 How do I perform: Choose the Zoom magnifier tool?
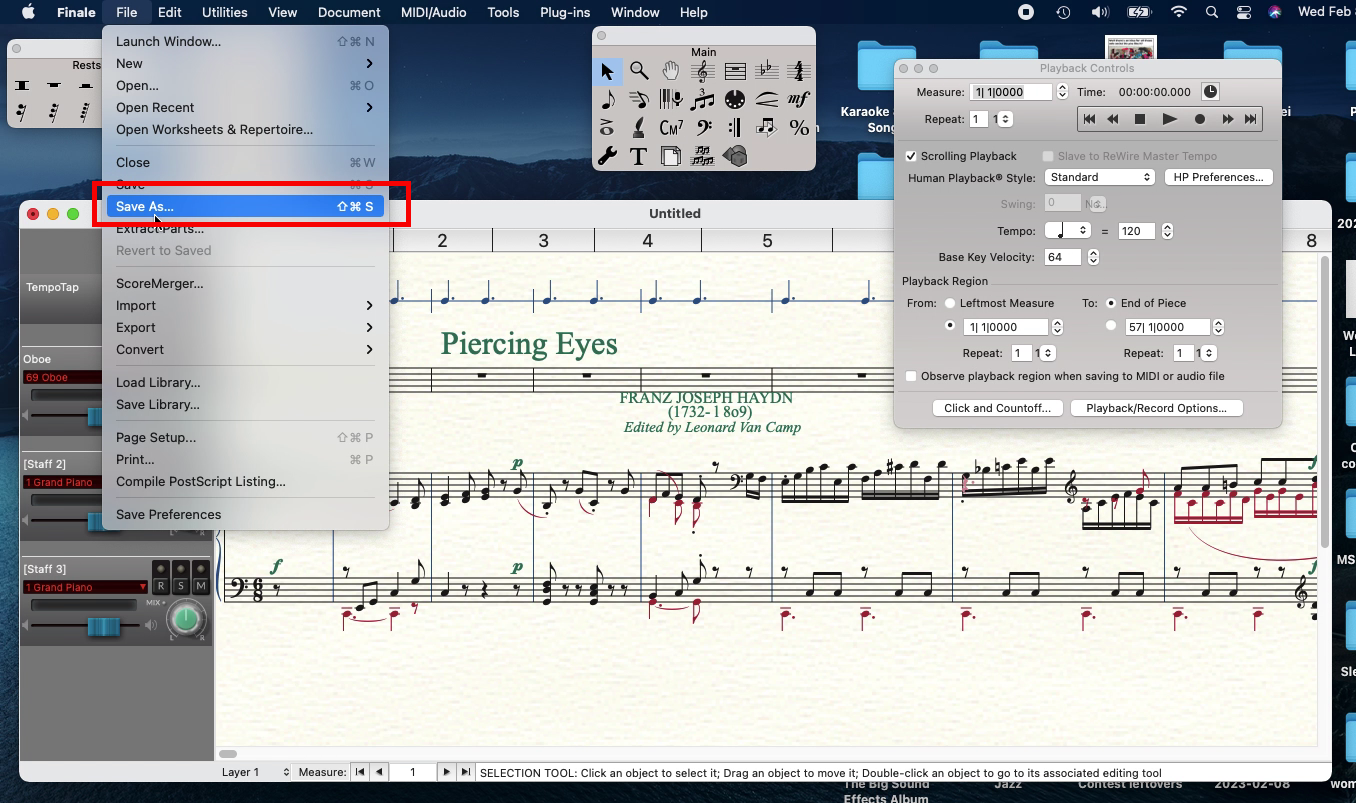coord(639,71)
